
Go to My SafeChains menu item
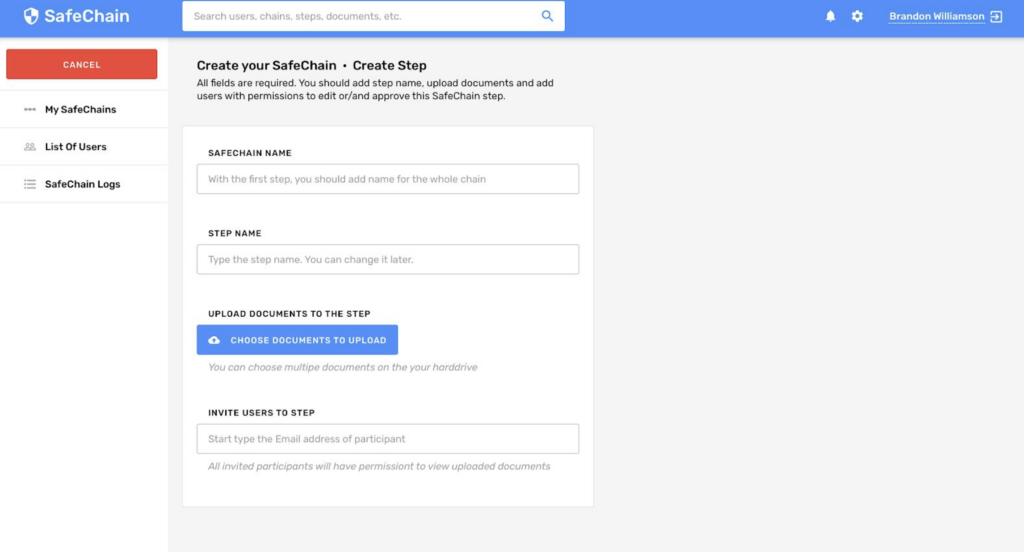[x=80, y=109]
